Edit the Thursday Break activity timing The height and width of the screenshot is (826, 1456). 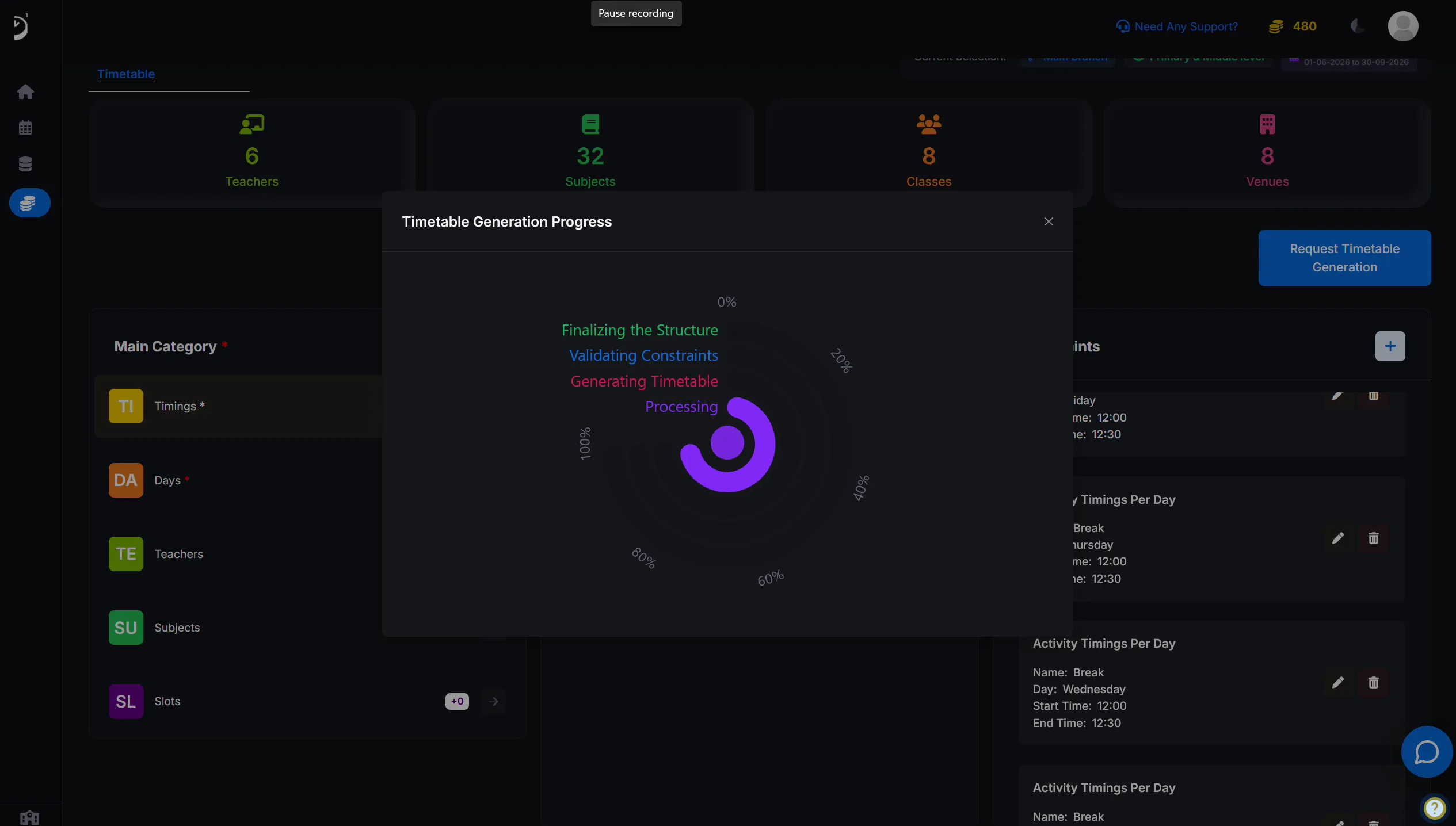coord(1338,538)
